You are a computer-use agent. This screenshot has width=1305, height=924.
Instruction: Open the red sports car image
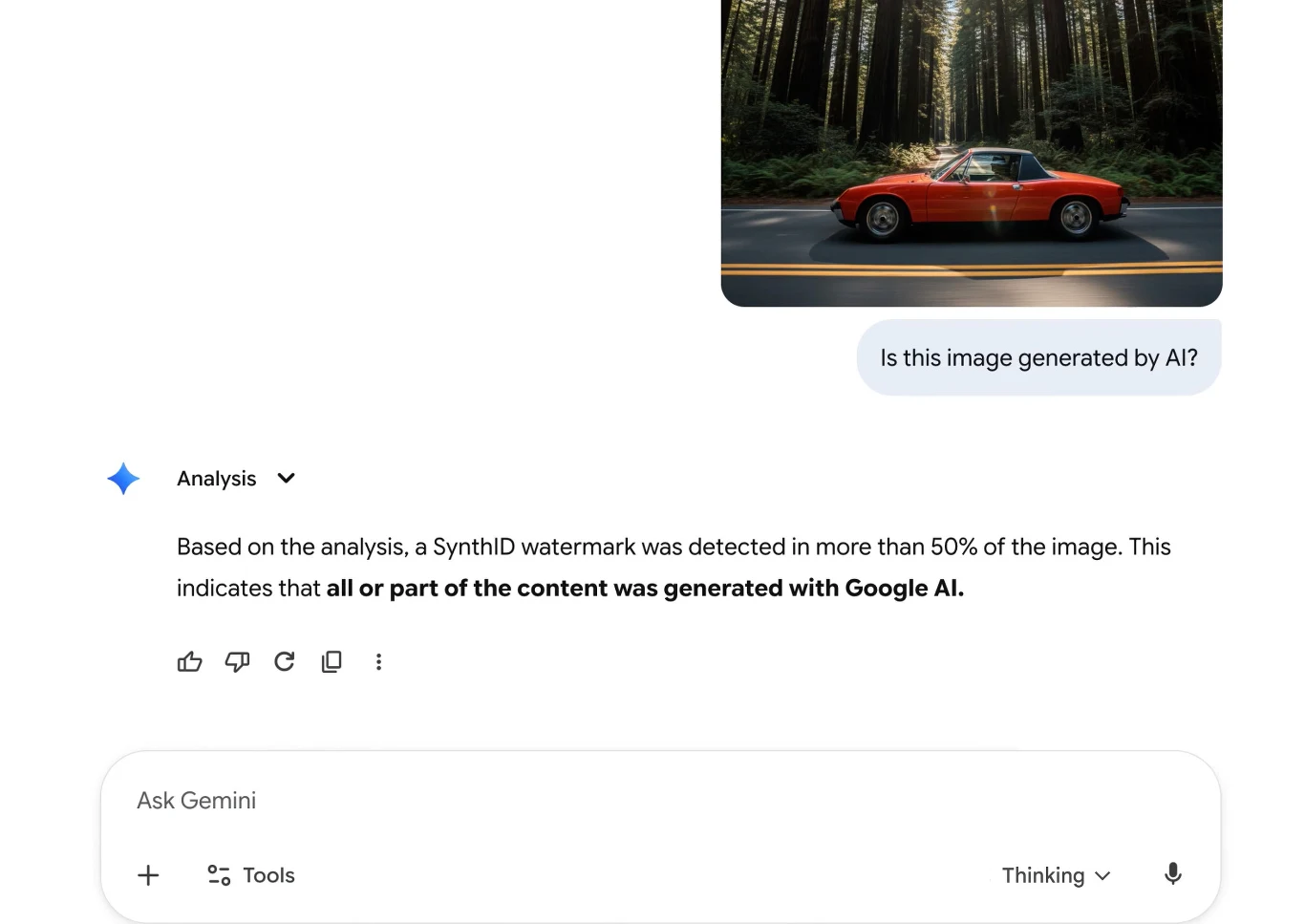point(971,153)
